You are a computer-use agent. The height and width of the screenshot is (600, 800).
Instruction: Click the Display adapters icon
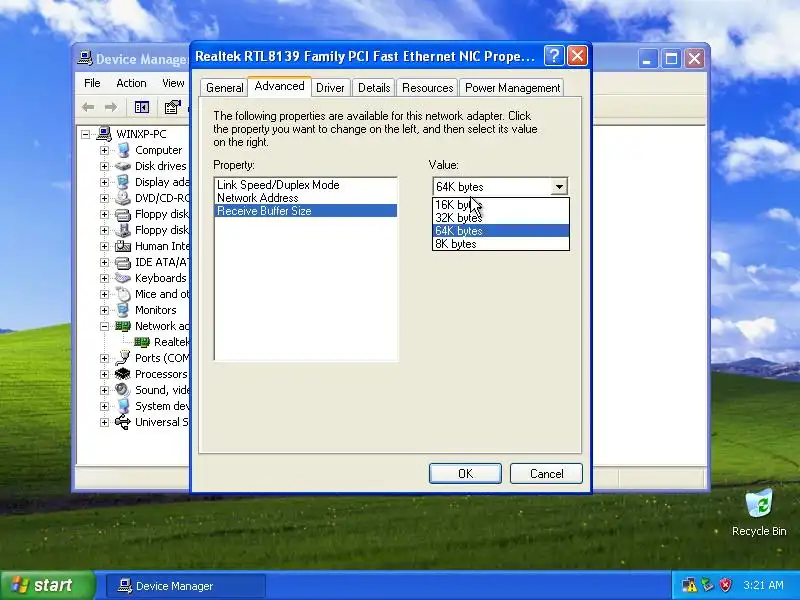[123, 182]
